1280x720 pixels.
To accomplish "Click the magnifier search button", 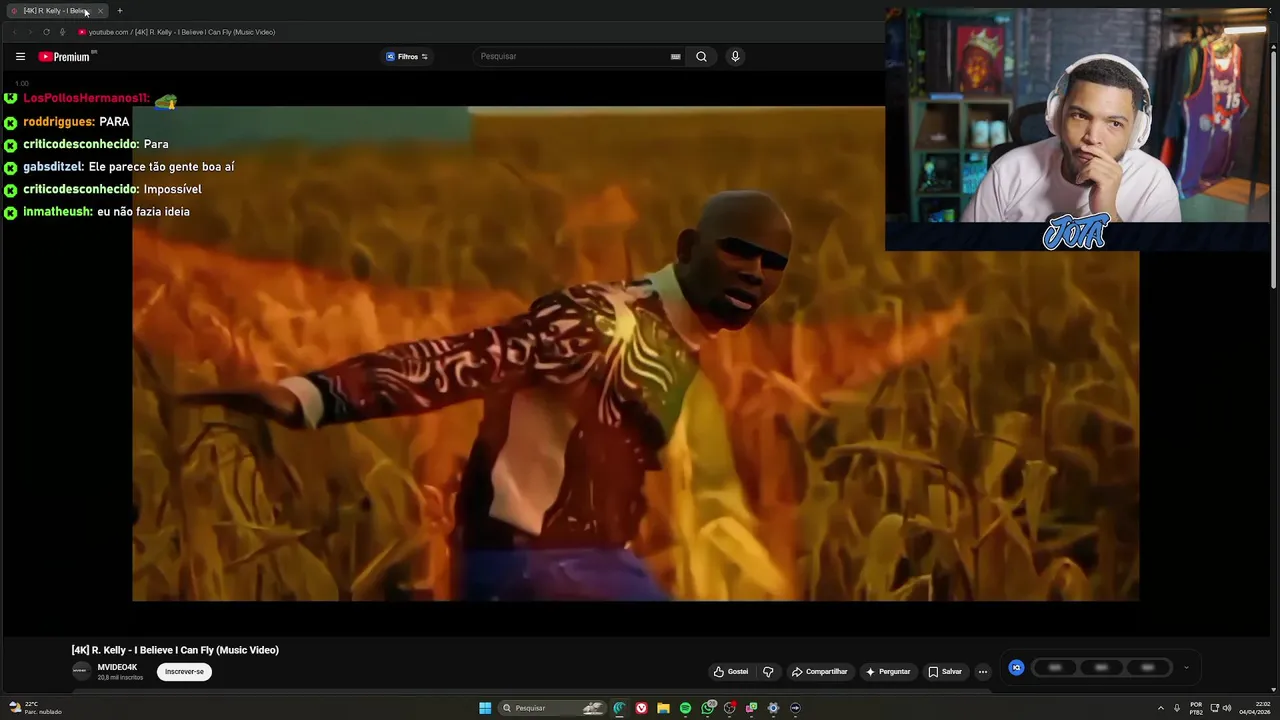I will 701,57.
